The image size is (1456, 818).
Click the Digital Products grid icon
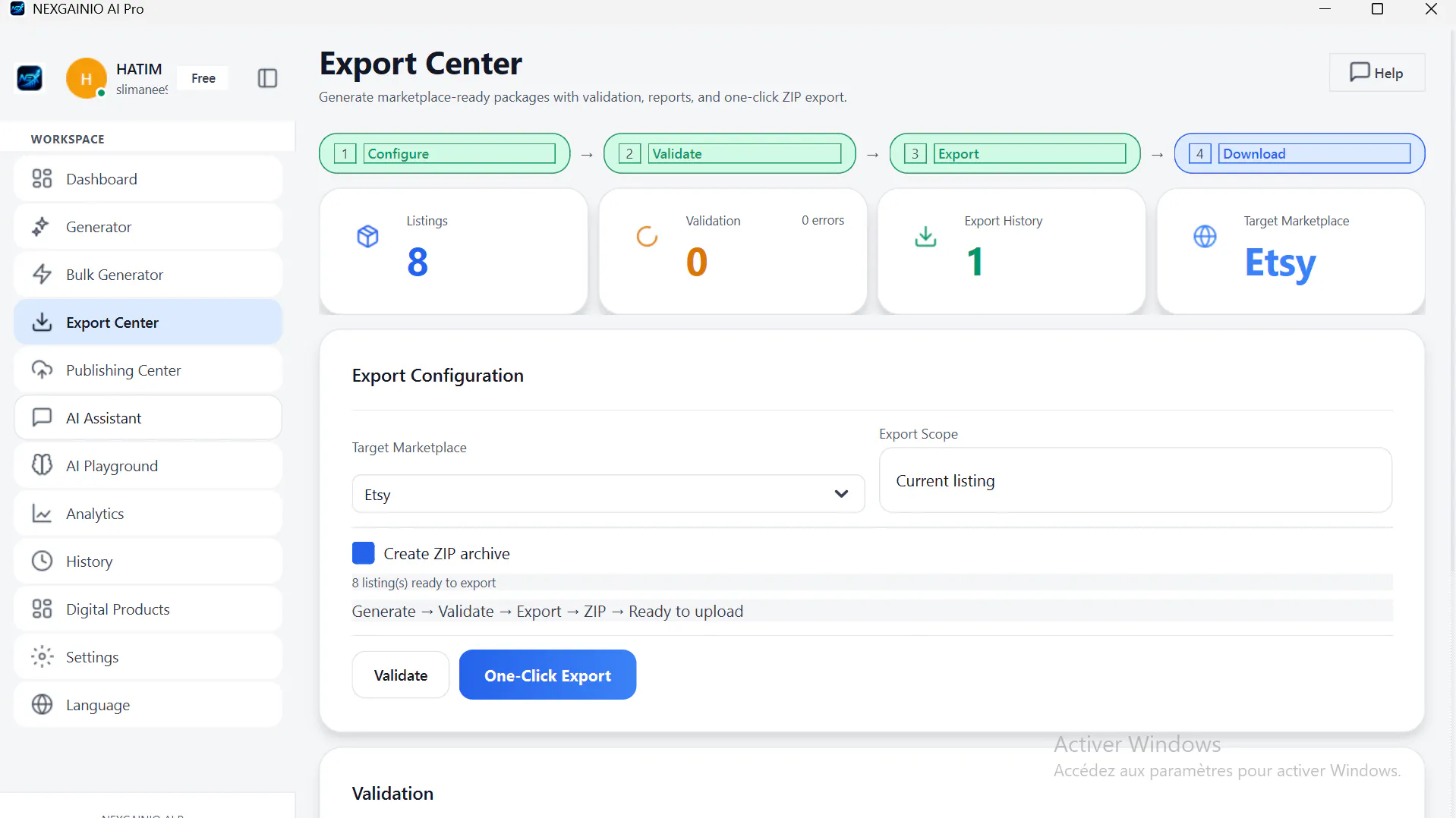coord(42,609)
